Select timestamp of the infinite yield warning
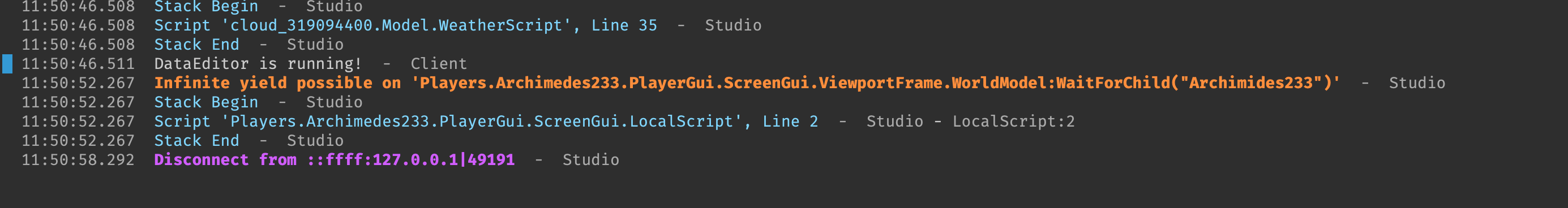This screenshot has height=208, width=1568. tap(78, 83)
